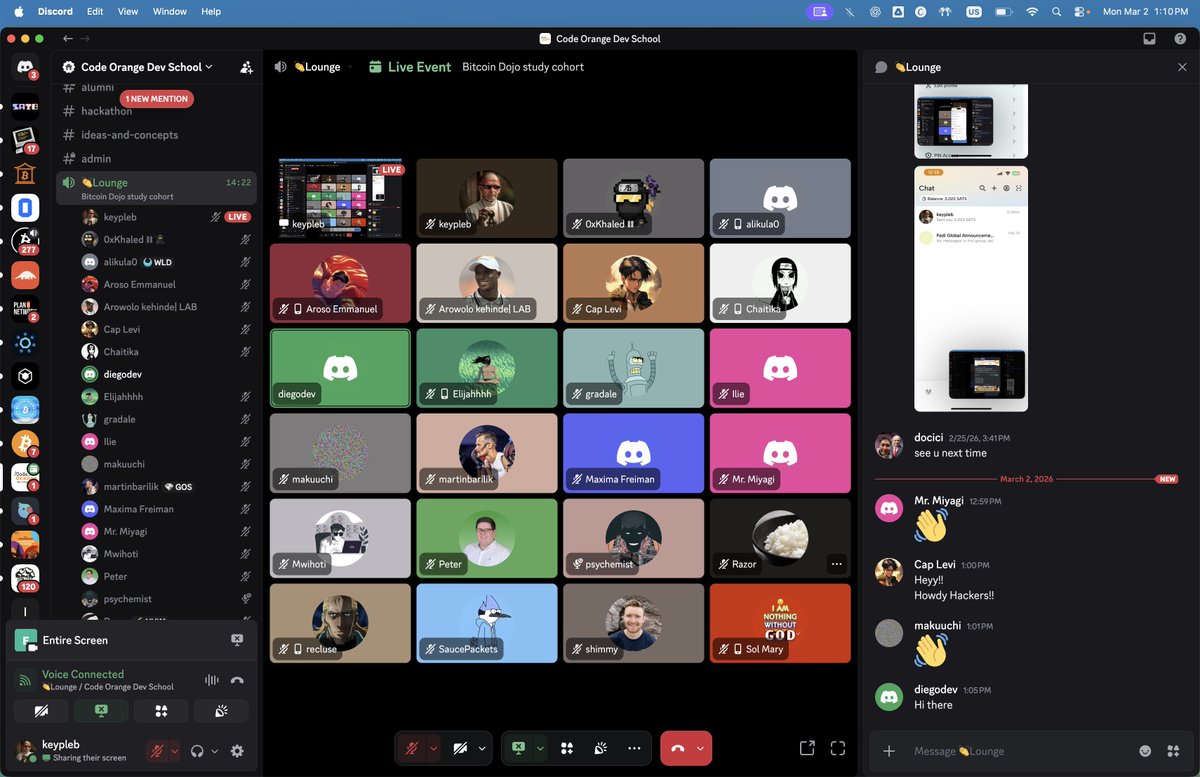This screenshot has height=777, width=1200.
Task: Open Cap Levi's name in chat message
Action: click(934, 565)
